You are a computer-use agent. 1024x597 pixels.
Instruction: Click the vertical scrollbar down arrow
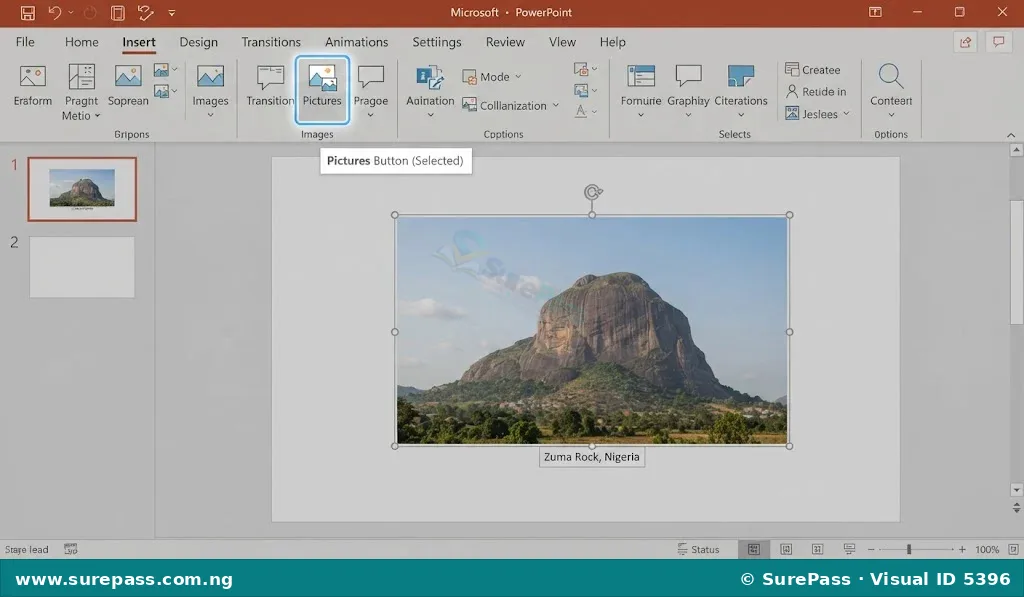[x=1016, y=490]
